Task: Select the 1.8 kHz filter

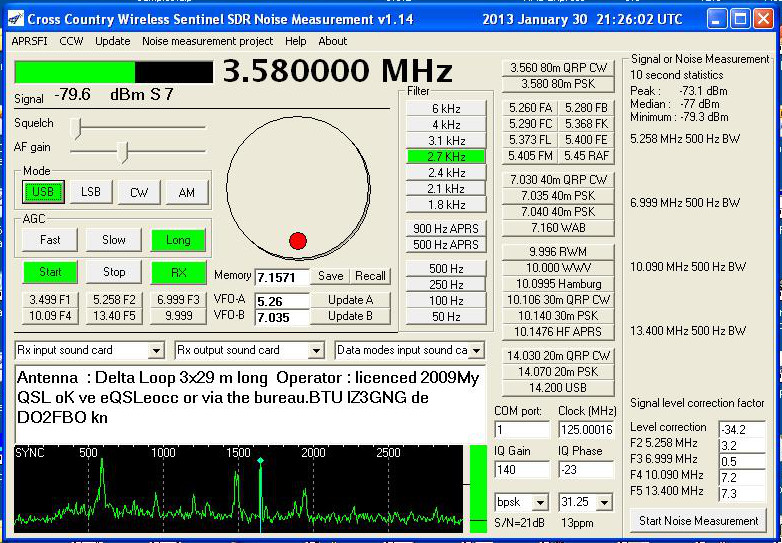Action: pyautogui.click(x=446, y=204)
